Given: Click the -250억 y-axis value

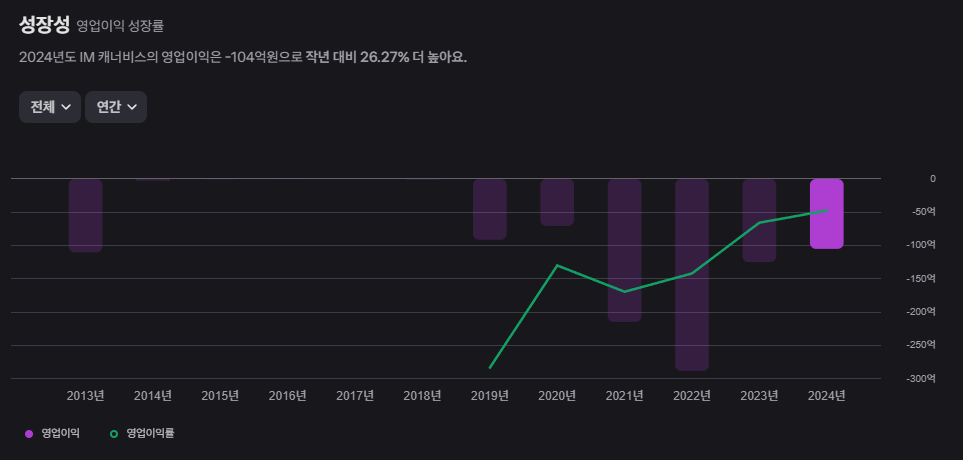Looking at the screenshot, I should point(922,345).
